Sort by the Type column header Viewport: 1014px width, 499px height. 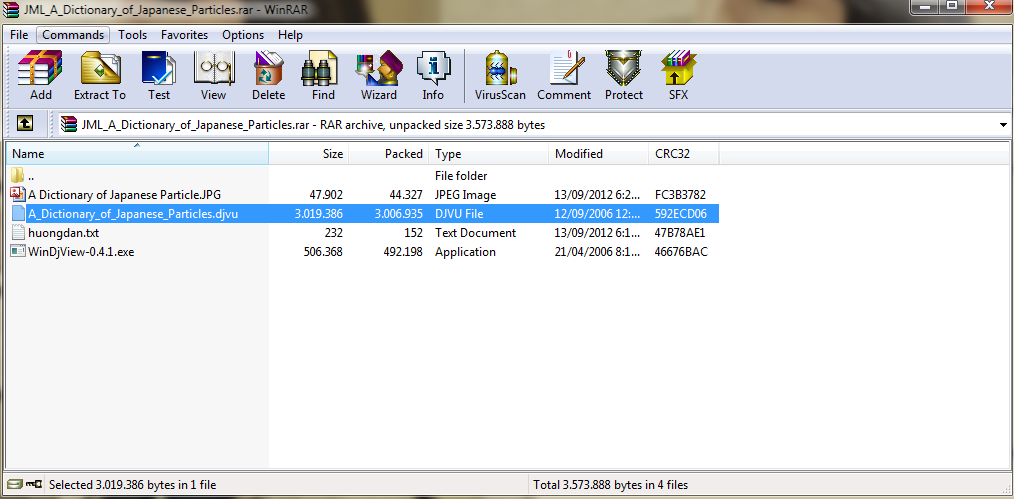coord(489,154)
